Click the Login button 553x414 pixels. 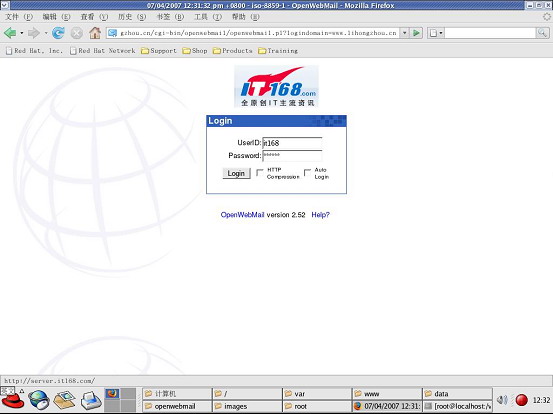(x=236, y=173)
